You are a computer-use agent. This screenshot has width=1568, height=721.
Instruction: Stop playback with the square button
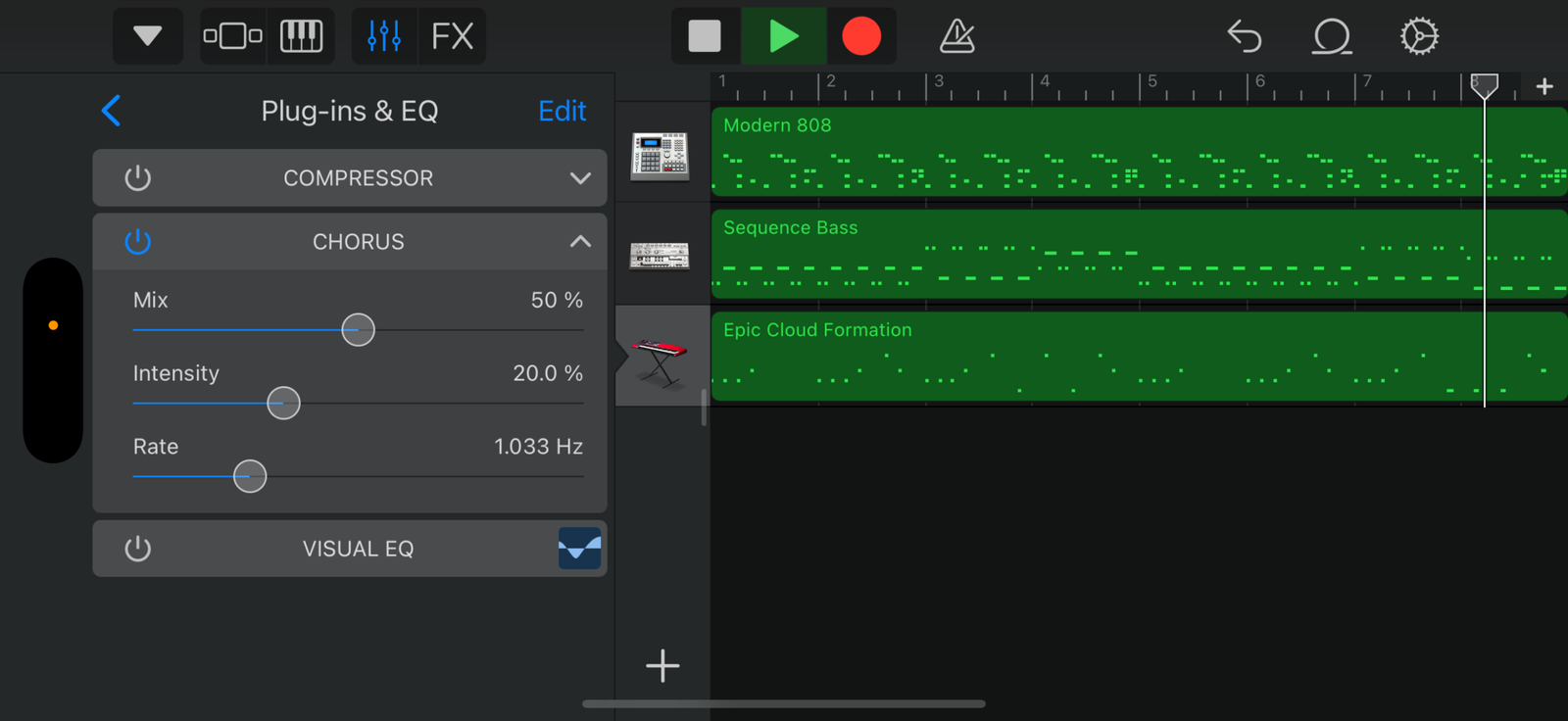(x=705, y=36)
